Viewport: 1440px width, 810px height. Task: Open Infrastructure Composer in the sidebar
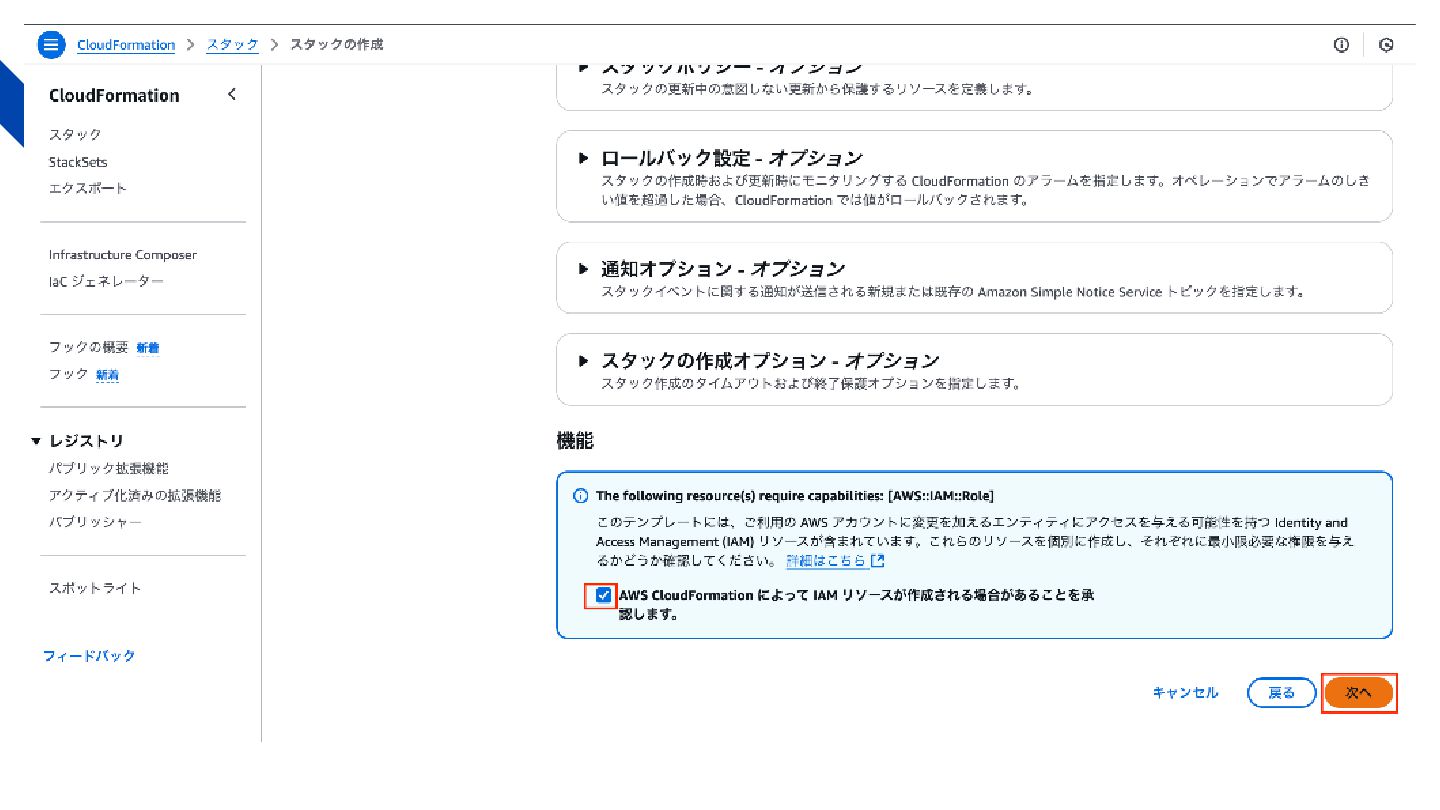click(x=123, y=255)
